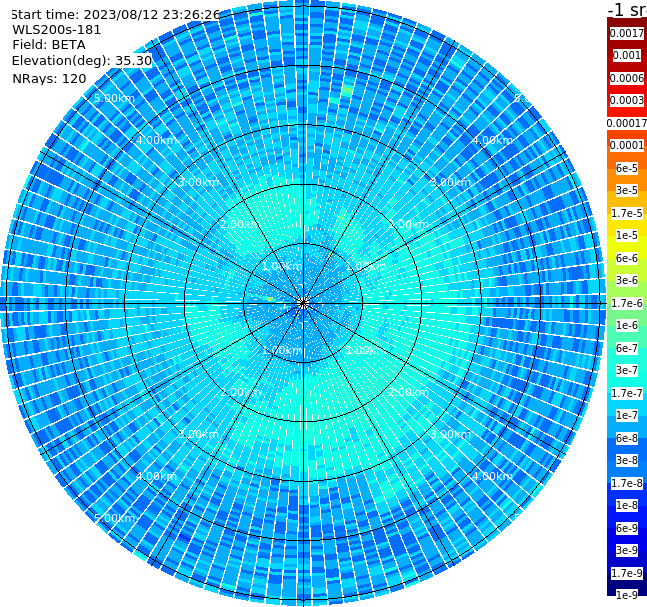Click the 1e-5 colorbar tick label
This screenshot has width=647, height=607.
click(x=627, y=235)
